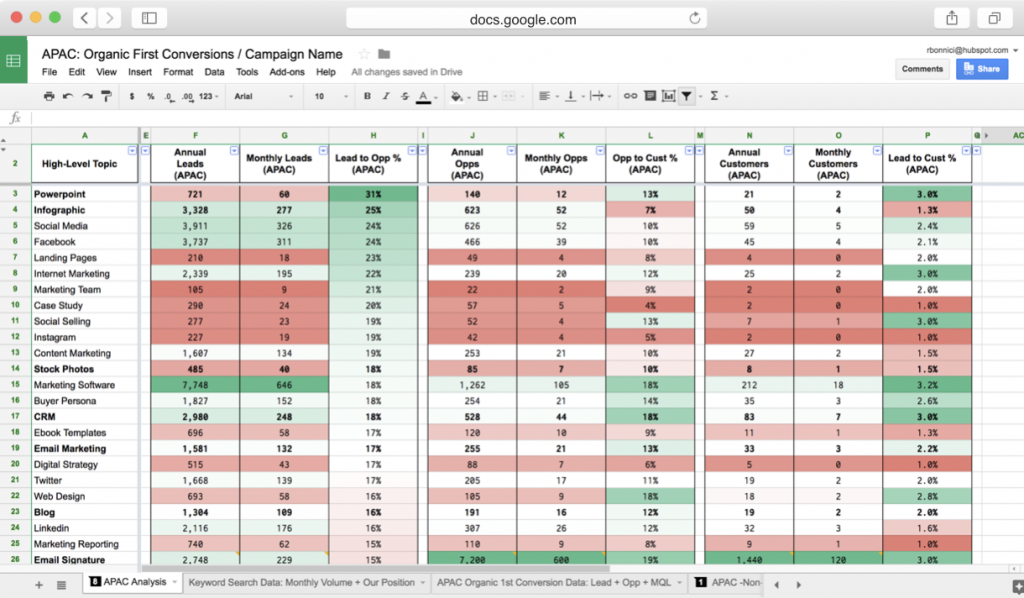Click the all sheets list icon
The width and height of the screenshot is (1024, 598).
(58, 583)
